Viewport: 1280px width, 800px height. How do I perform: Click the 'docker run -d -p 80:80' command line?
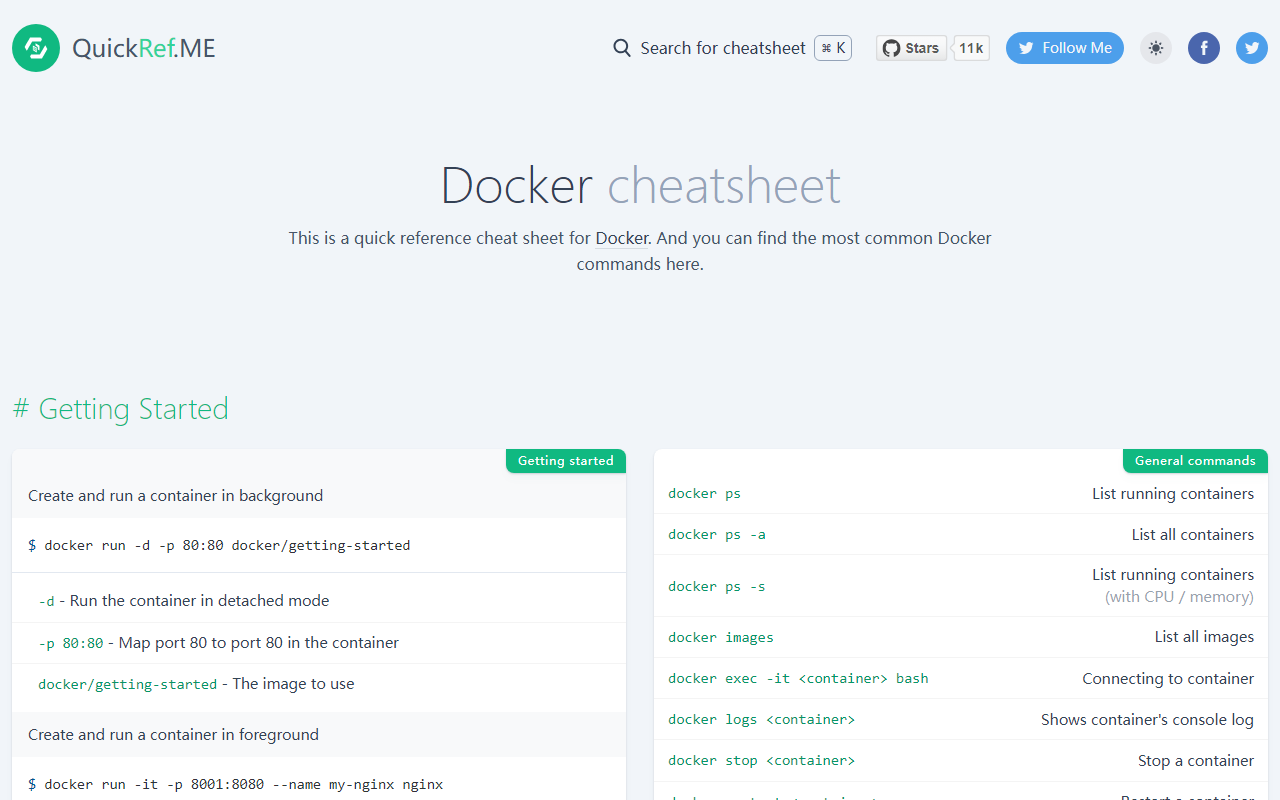point(219,546)
